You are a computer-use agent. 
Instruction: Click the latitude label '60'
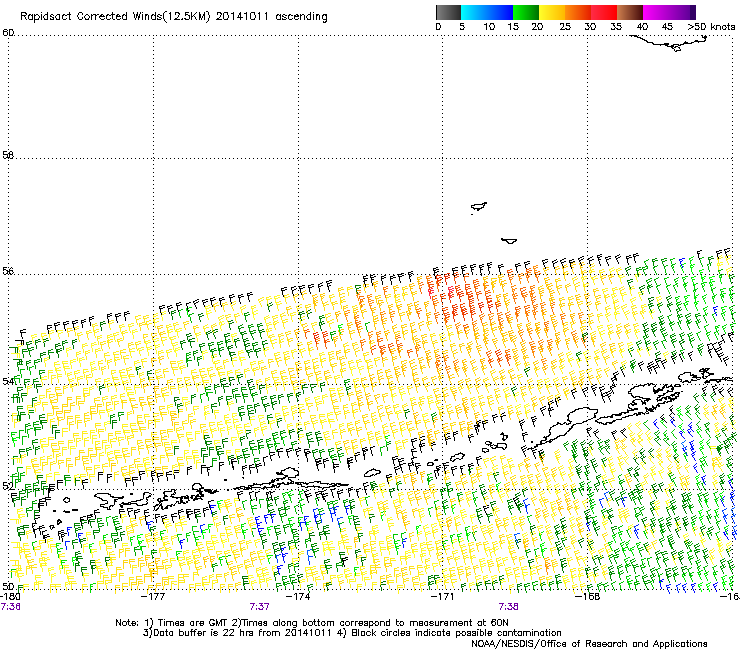pyautogui.click(x=8, y=33)
